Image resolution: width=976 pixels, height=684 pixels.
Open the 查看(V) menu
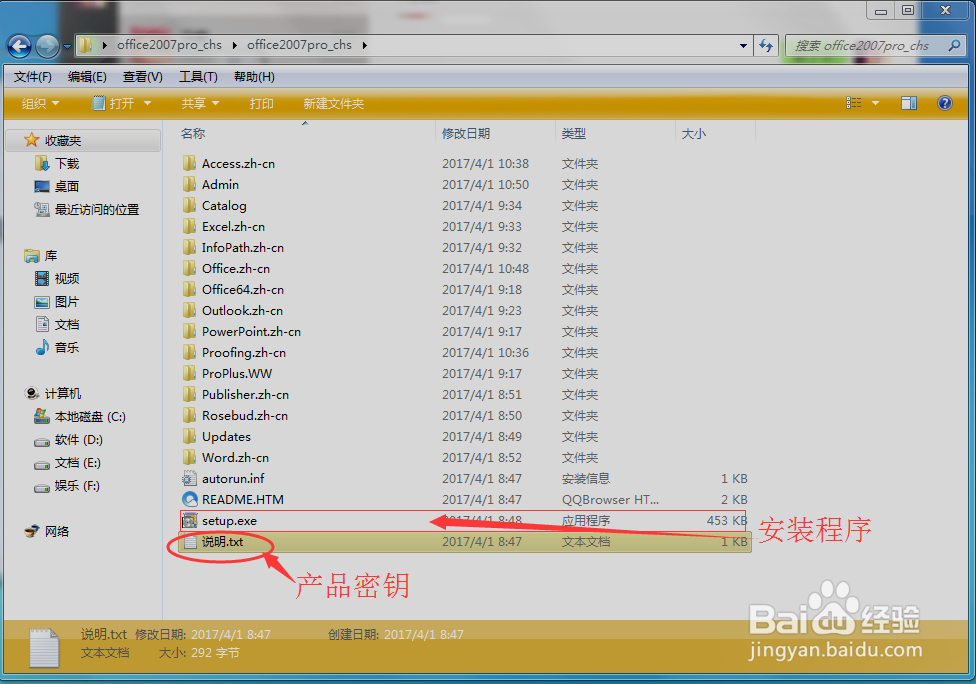tap(143, 77)
